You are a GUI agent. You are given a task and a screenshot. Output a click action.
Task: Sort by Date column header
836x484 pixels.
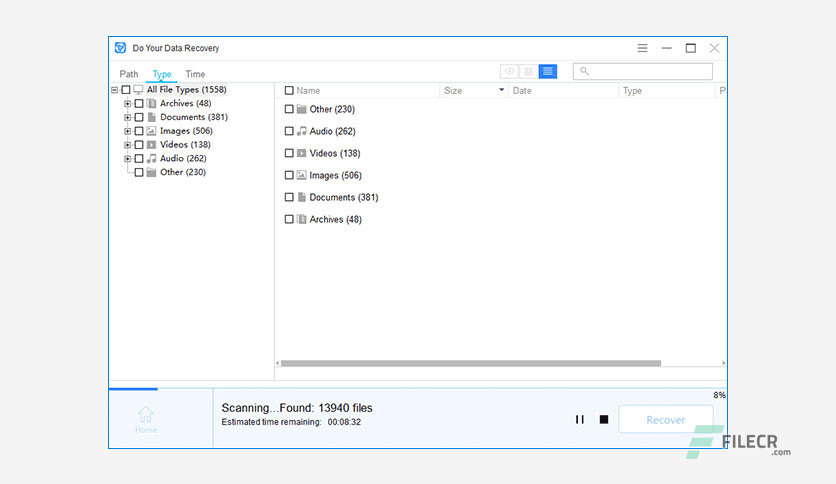point(522,91)
